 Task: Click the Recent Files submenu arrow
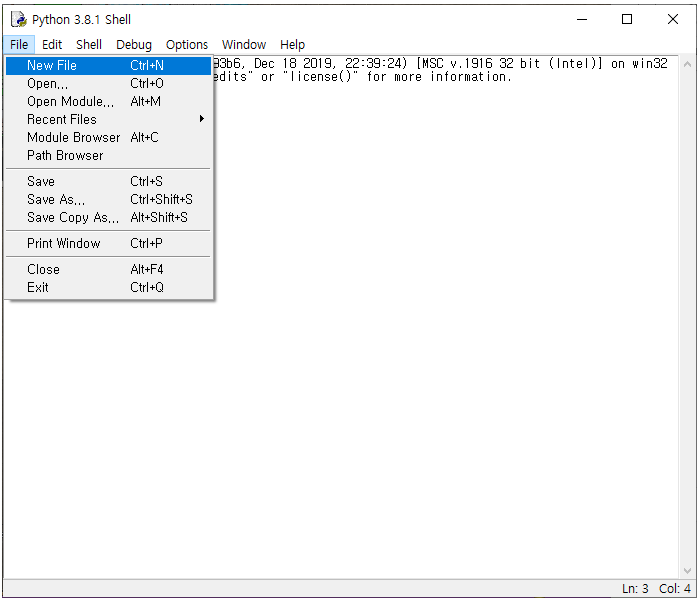202,119
